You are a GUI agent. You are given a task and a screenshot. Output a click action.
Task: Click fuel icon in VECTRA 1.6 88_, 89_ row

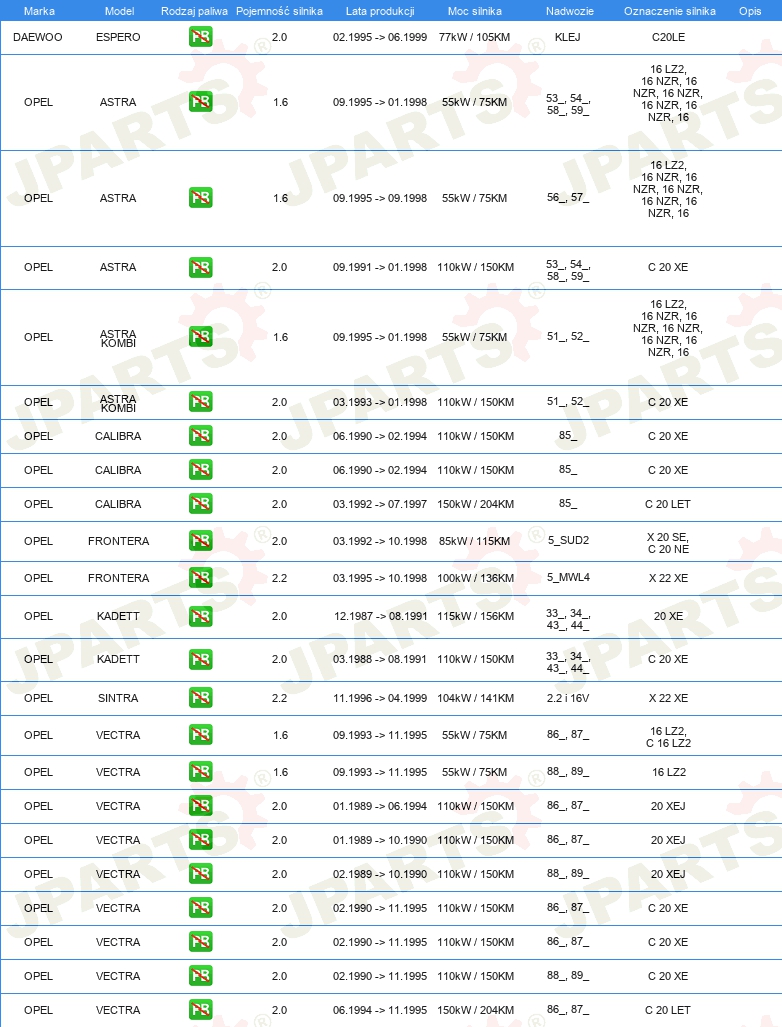coord(200,772)
